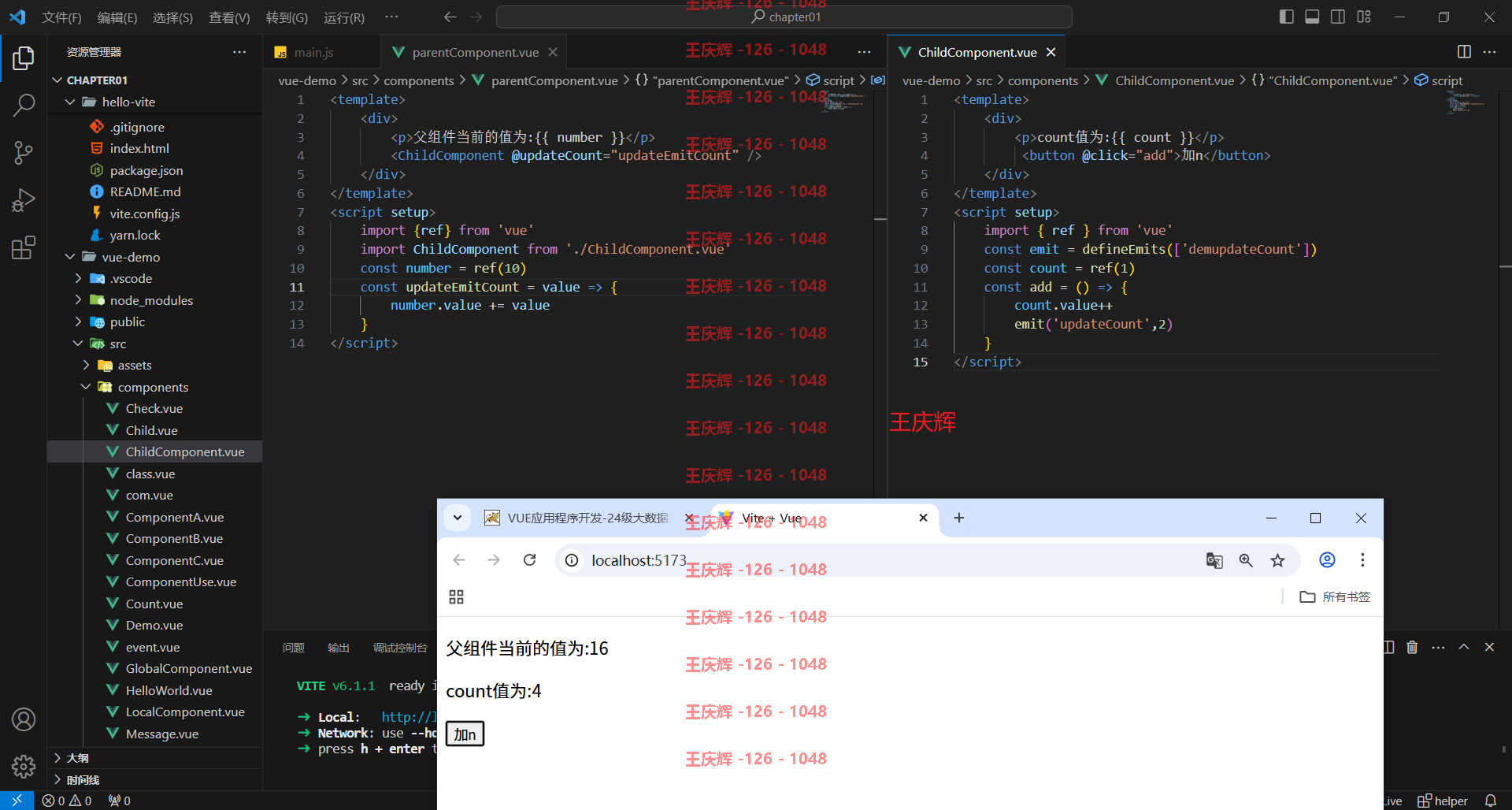Open the Explorer view in activity bar
Viewport: 1512px width, 810px height.
click(x=24, y=58)
